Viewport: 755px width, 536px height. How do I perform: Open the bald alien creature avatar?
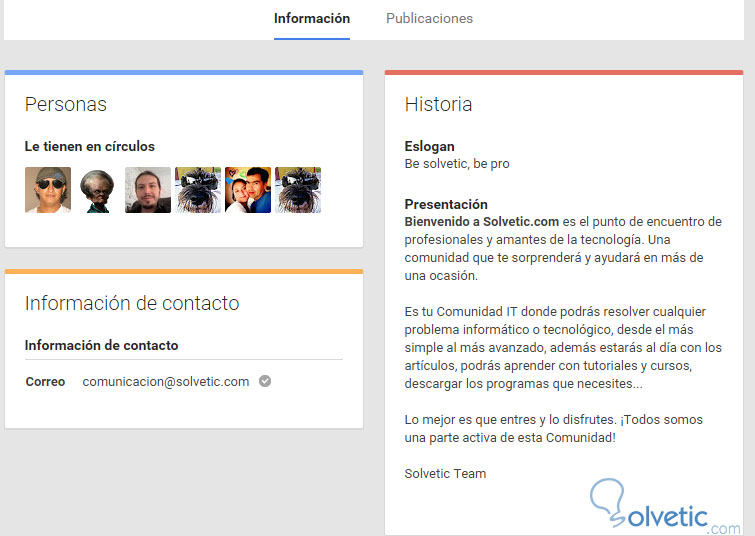pos(98,190)
